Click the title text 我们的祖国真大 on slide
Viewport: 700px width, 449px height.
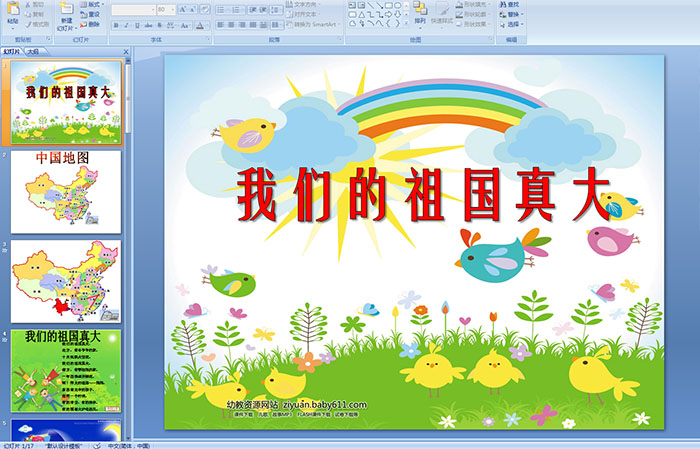[x=423, y=195]
